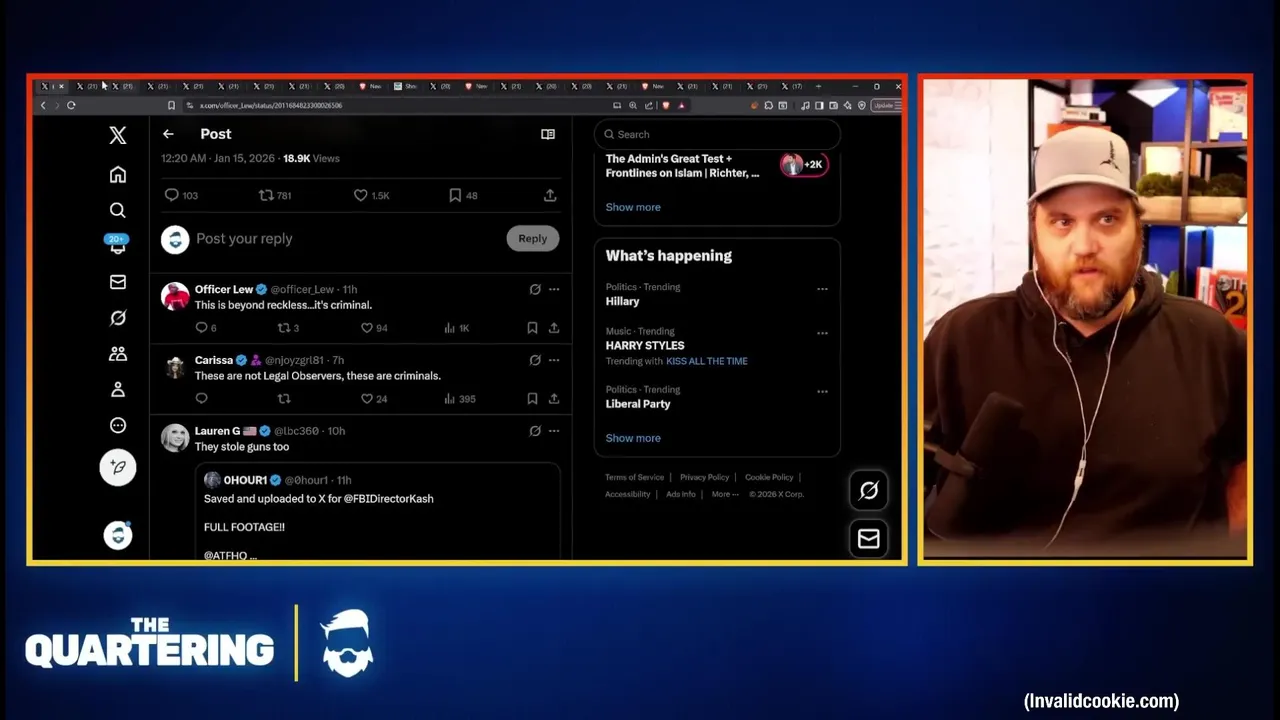Open Notifications bell with 20+ badge
Image resolution: width=1280 pixels, height=720 pixels.
point(118,245)
